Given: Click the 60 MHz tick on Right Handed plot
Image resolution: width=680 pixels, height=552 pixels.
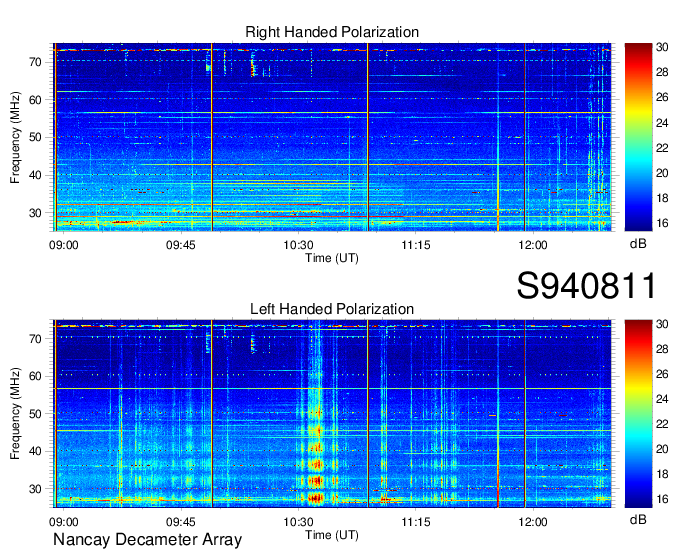Looking at the screenshot, I should tap(36, 100).
